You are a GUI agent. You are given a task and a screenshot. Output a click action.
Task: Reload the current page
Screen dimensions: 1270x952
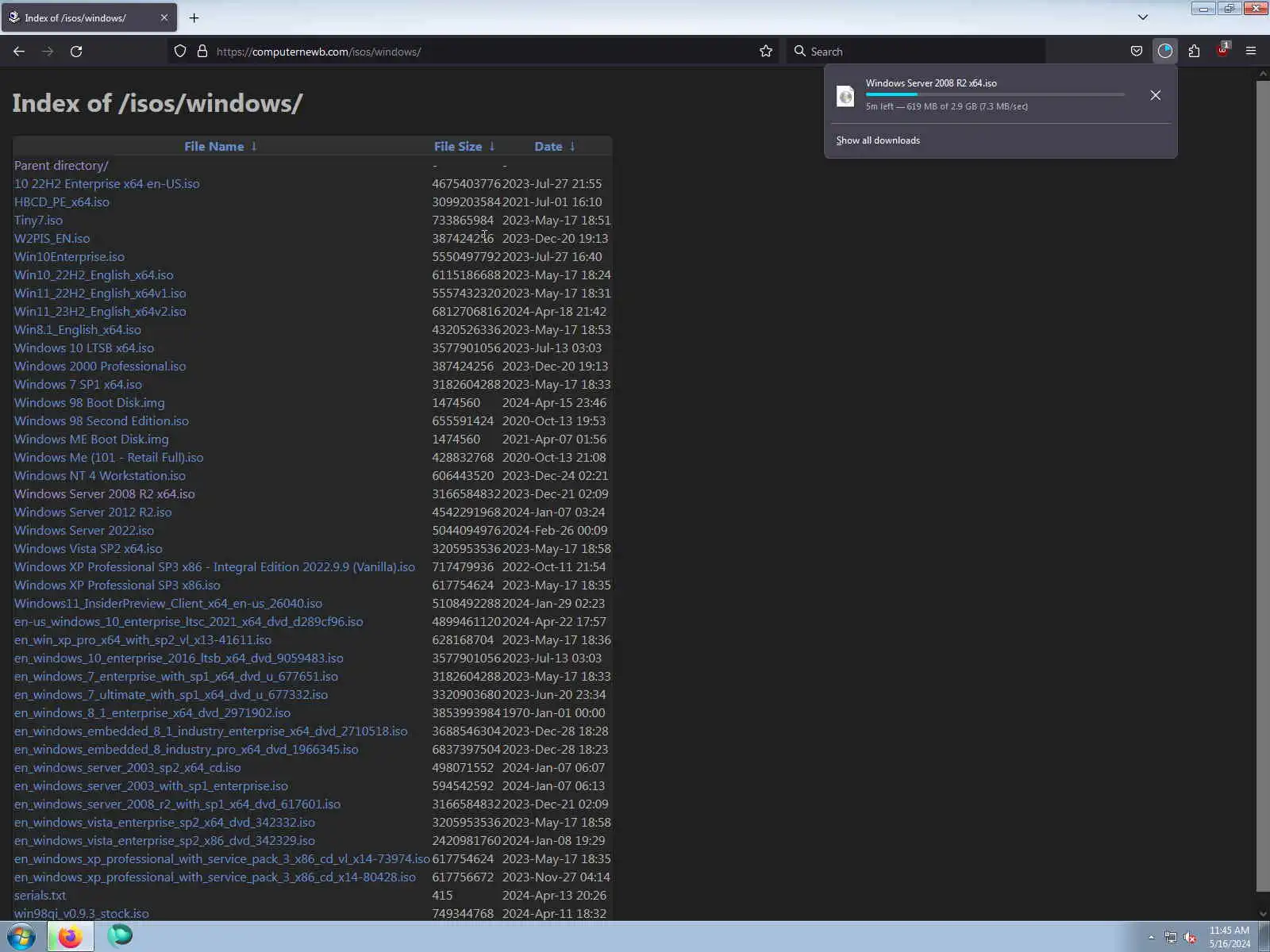tap(76, 52)
